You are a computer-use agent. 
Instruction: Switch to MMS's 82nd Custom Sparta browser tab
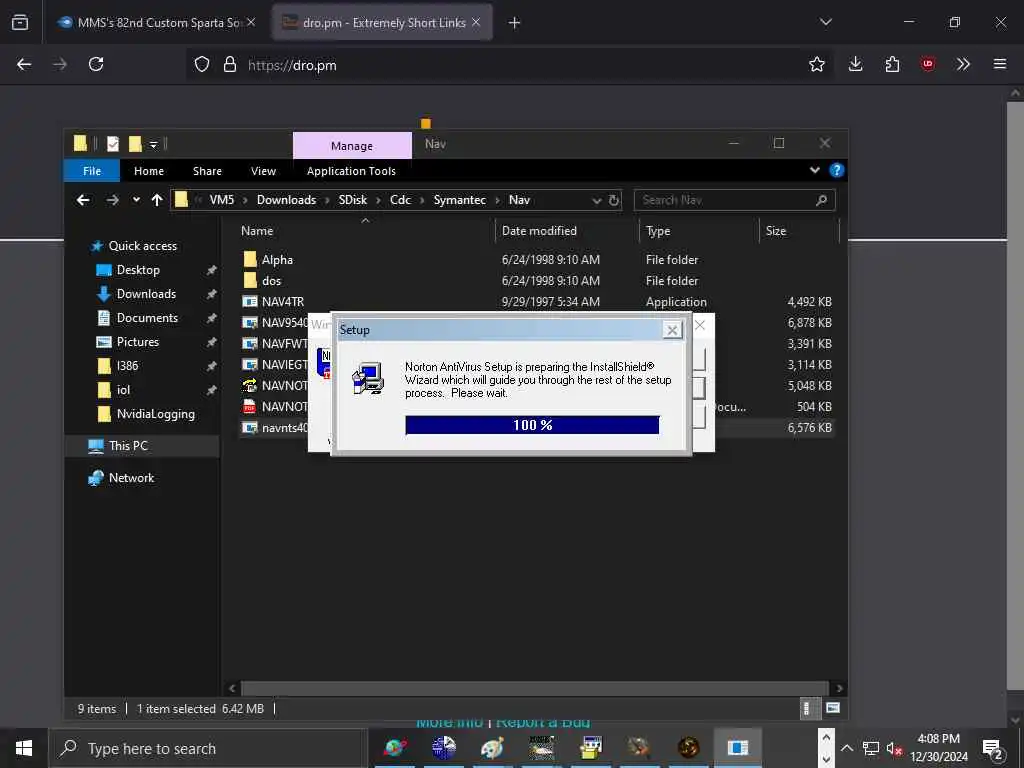tap(157, 22)
